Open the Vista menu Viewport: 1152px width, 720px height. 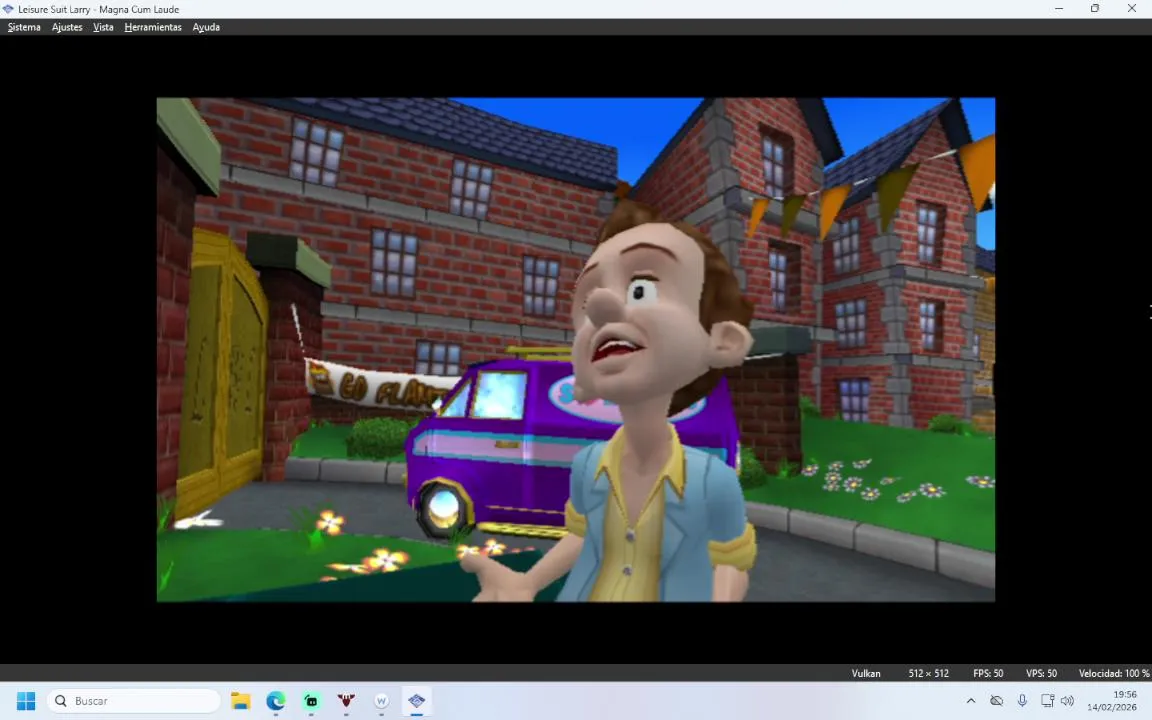pos(103,27)
